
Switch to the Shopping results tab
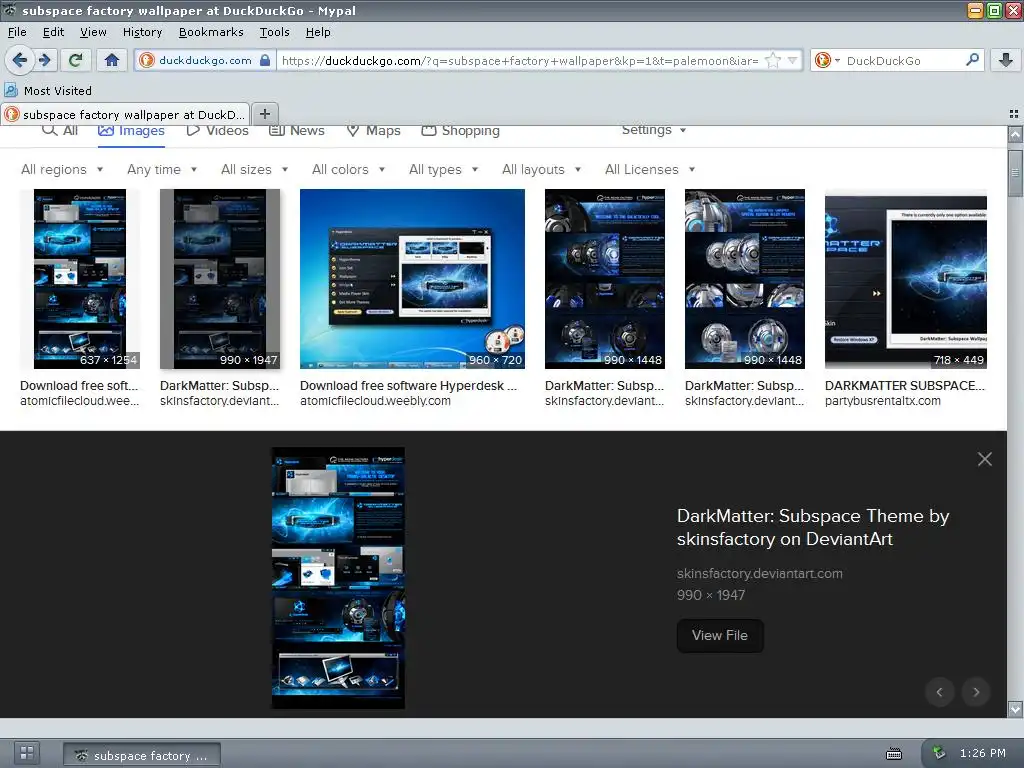click(x=460, y=131)
